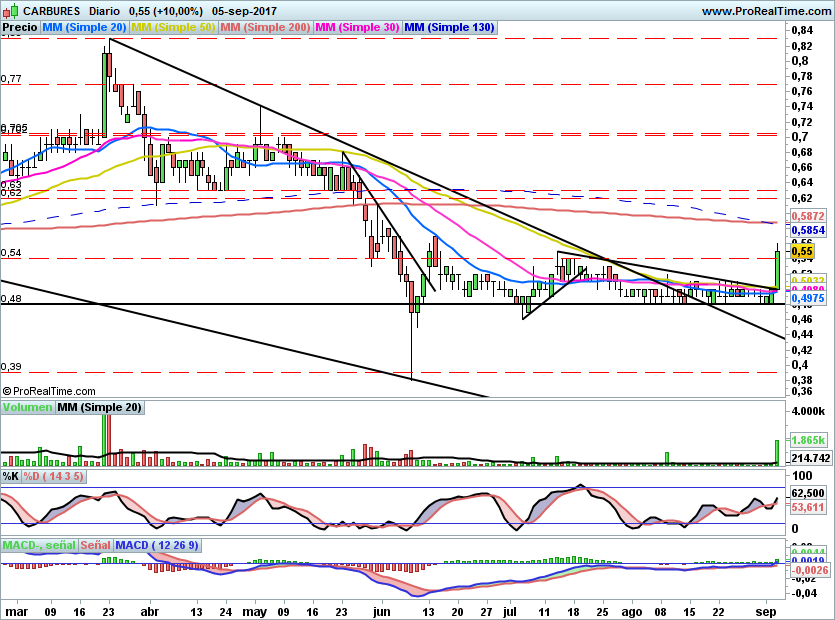This screenshot has height=620, width=835.
Task: Click the 05-sep-2017 date text
Action: coord(244,11)
